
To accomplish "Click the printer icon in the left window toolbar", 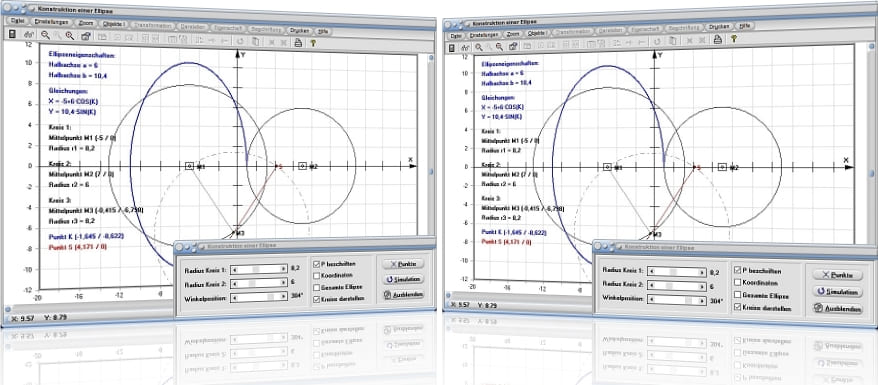I will pos(298,42).
